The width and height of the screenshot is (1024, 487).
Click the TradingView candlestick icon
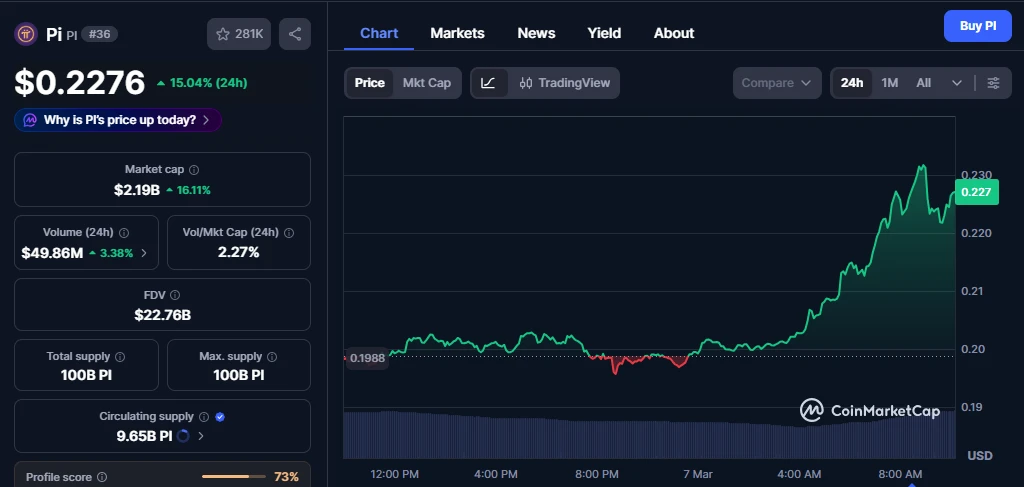(x=526, y=83)
